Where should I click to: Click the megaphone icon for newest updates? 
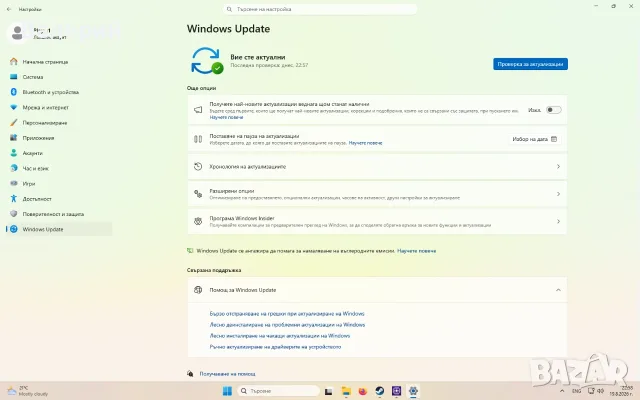click(x=198, y=110)
